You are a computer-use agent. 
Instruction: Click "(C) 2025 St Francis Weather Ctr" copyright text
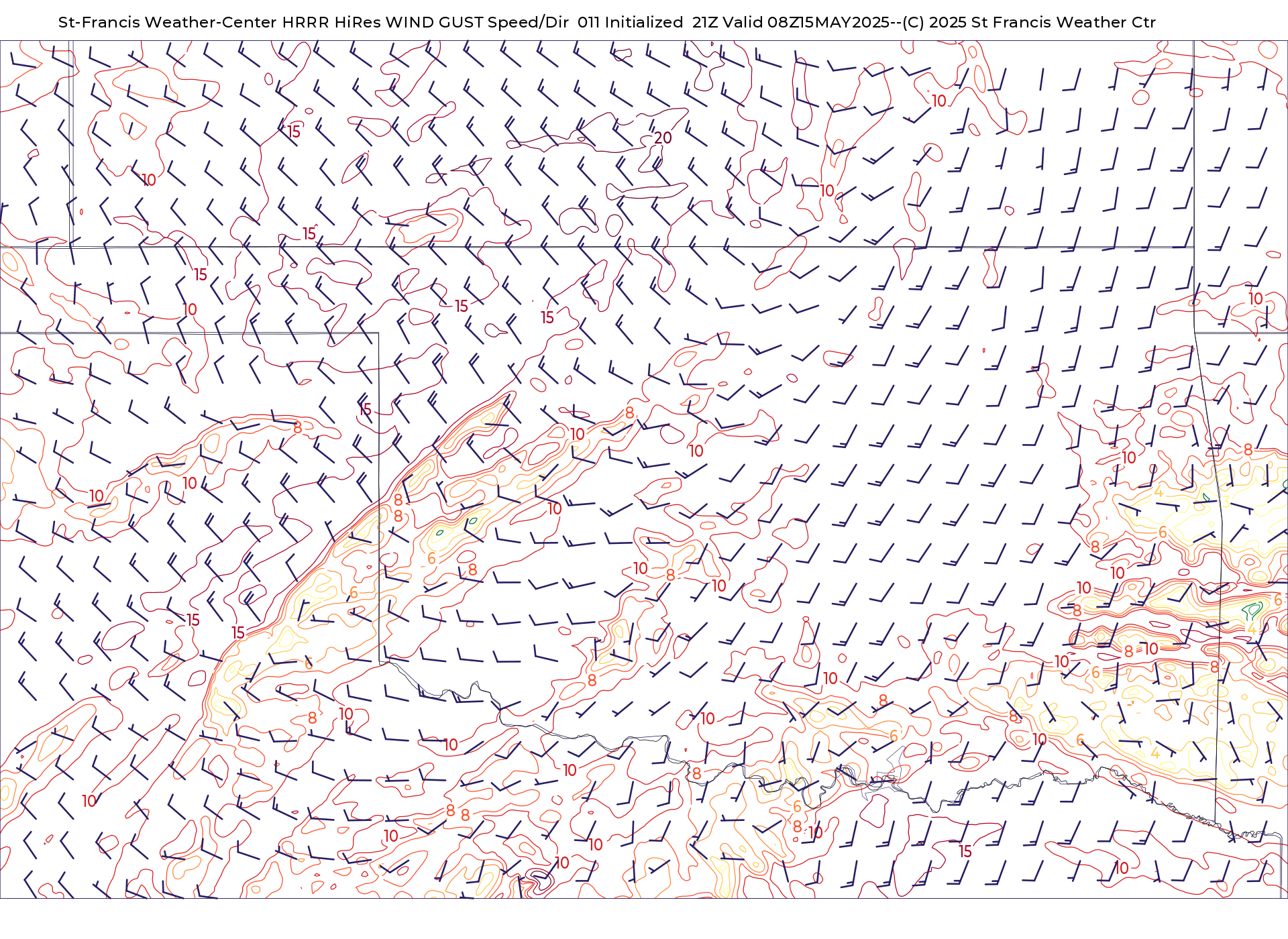click(1029, 22)
